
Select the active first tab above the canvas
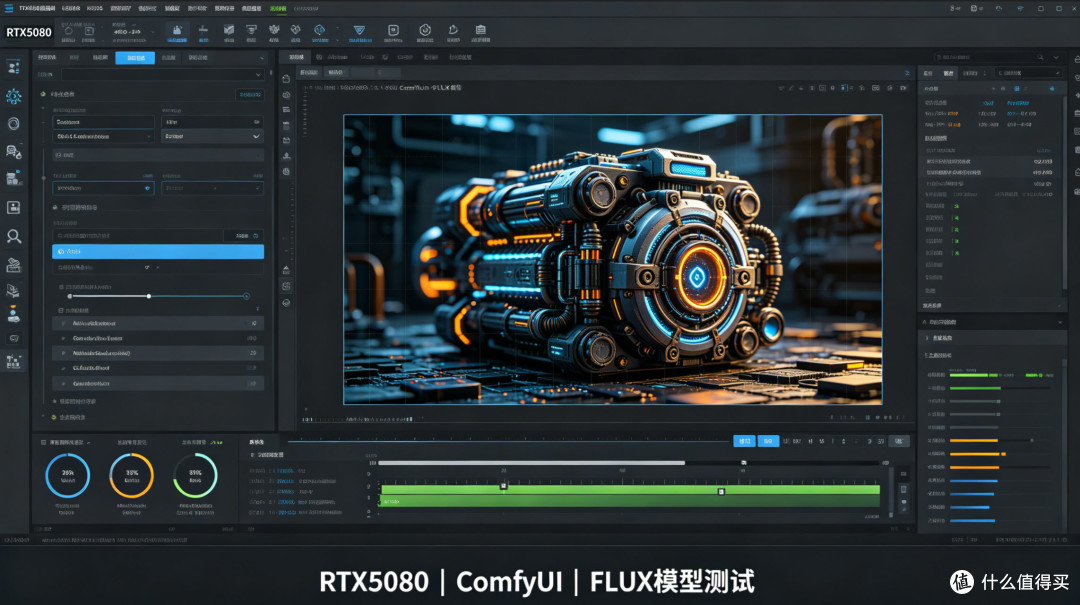coord(296,57)
